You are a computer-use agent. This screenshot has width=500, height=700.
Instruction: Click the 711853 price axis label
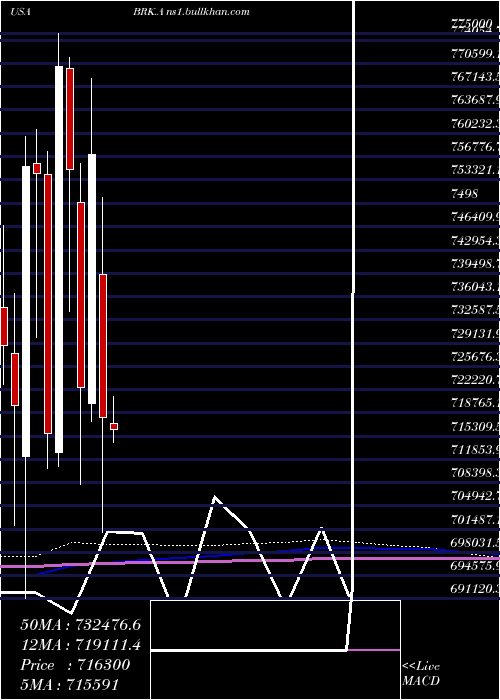pos(475,449)
